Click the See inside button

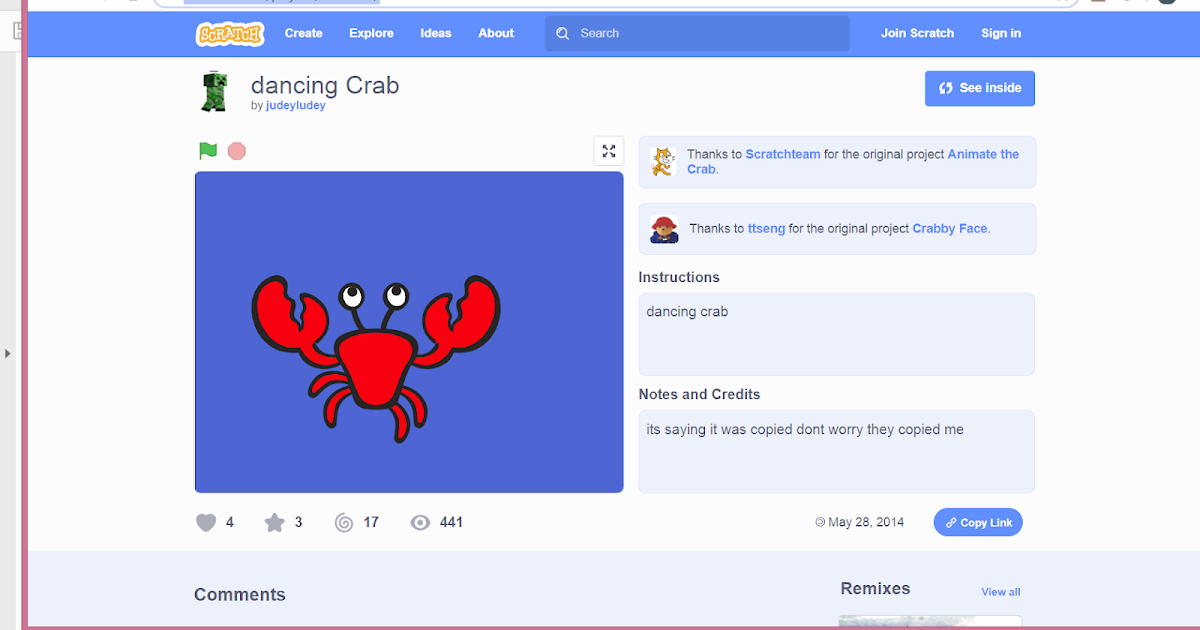pos(980,88)
